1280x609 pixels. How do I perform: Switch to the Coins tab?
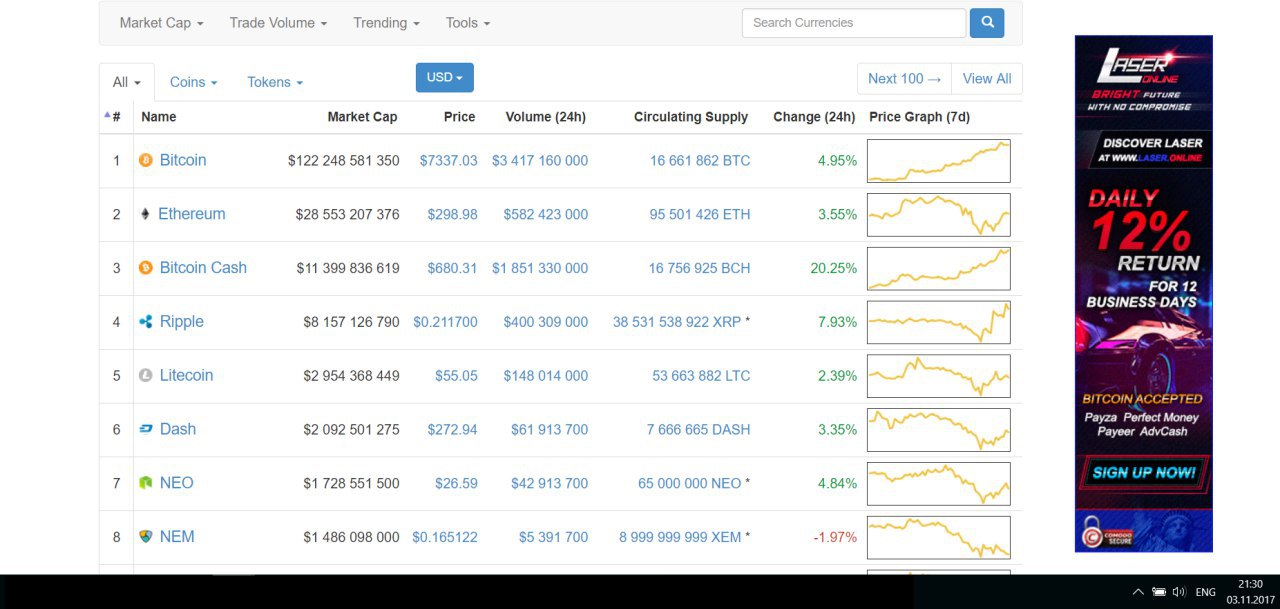(193, 82)
